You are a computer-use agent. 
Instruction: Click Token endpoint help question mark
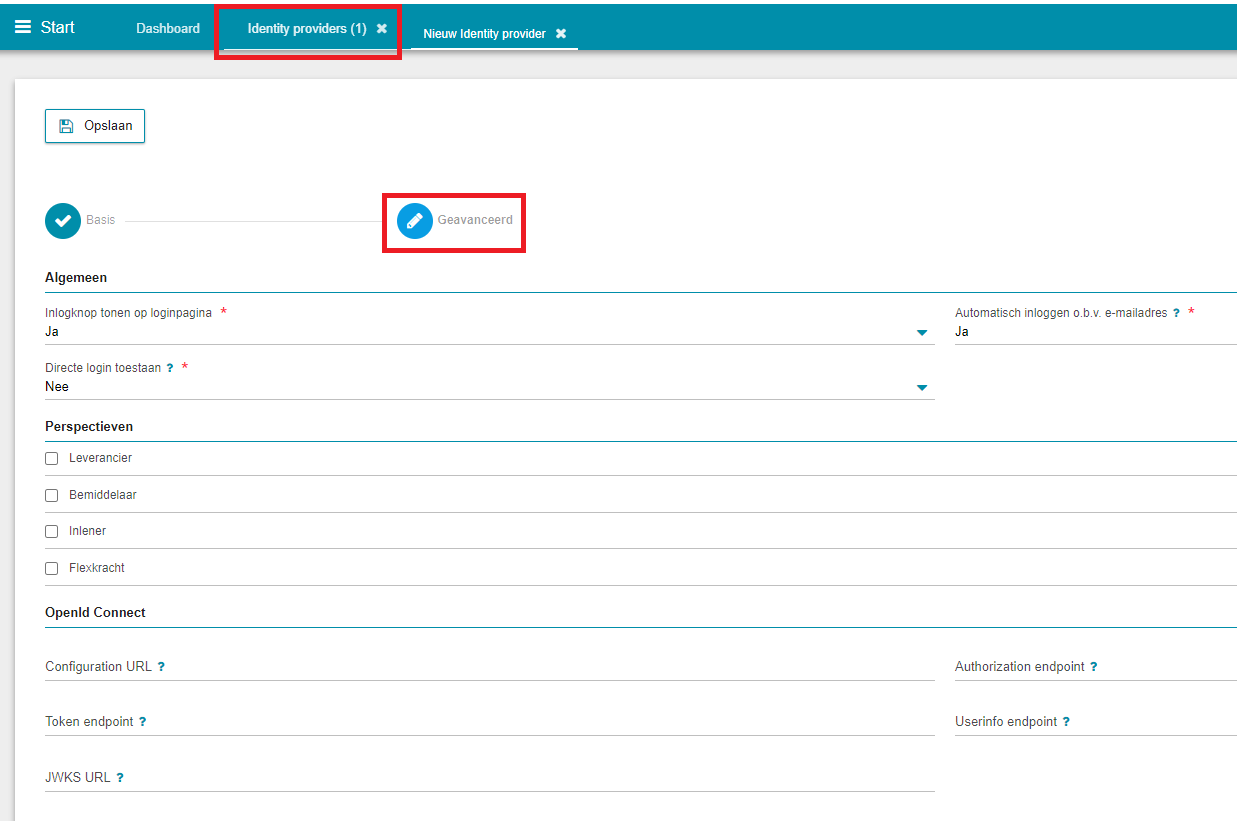pos(143,722)
